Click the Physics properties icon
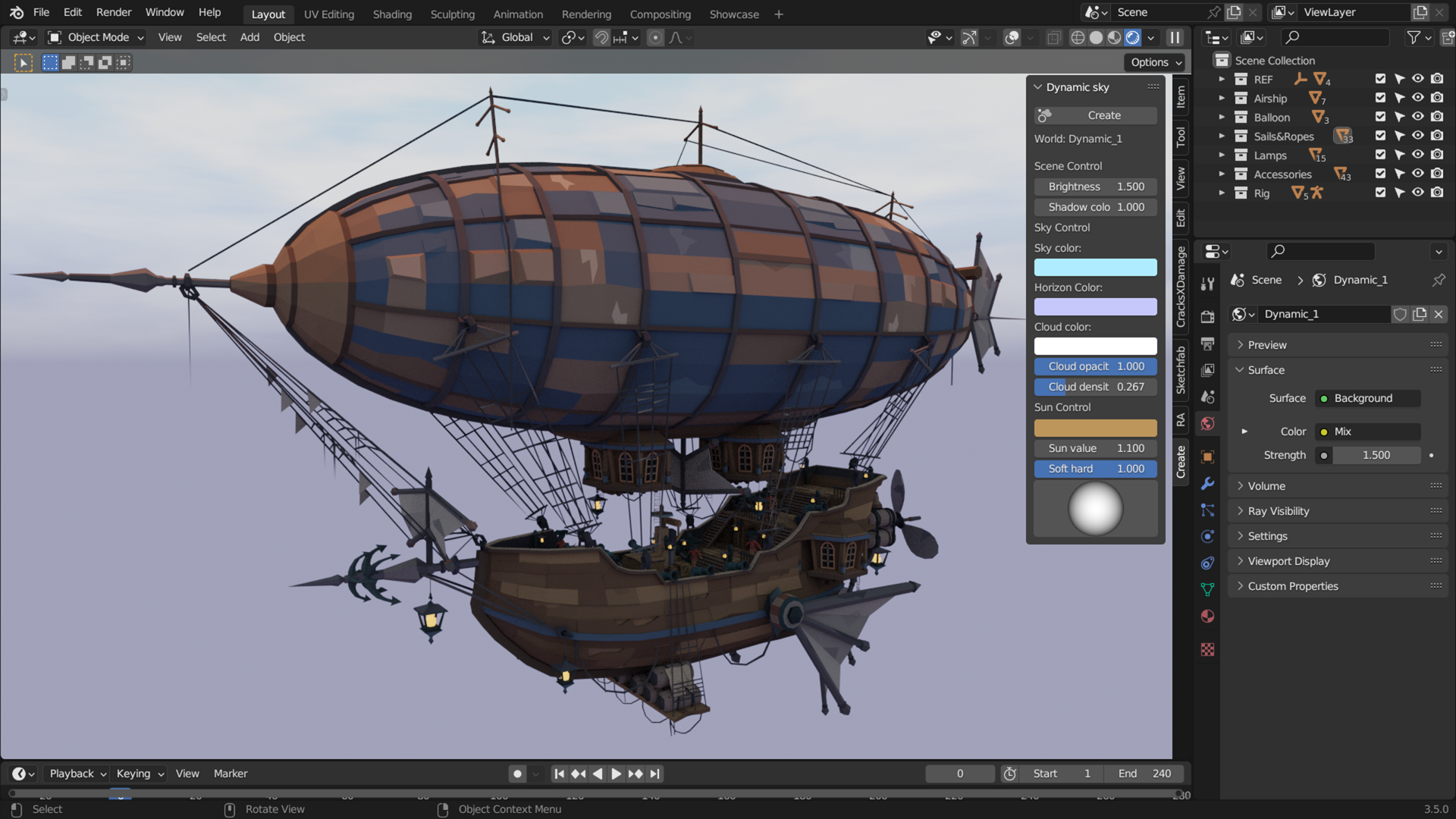This screenshot has width=1456, height=819. [x=1207, y=536]
